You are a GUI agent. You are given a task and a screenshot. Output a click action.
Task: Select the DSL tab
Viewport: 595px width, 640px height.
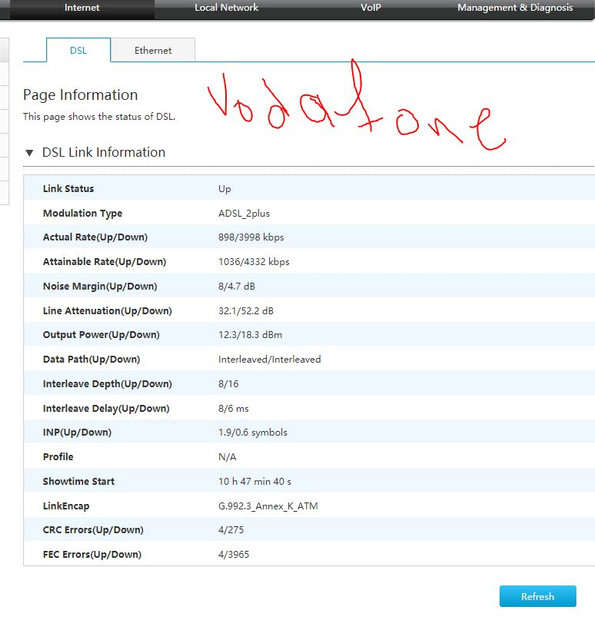[x=78, y=50]
